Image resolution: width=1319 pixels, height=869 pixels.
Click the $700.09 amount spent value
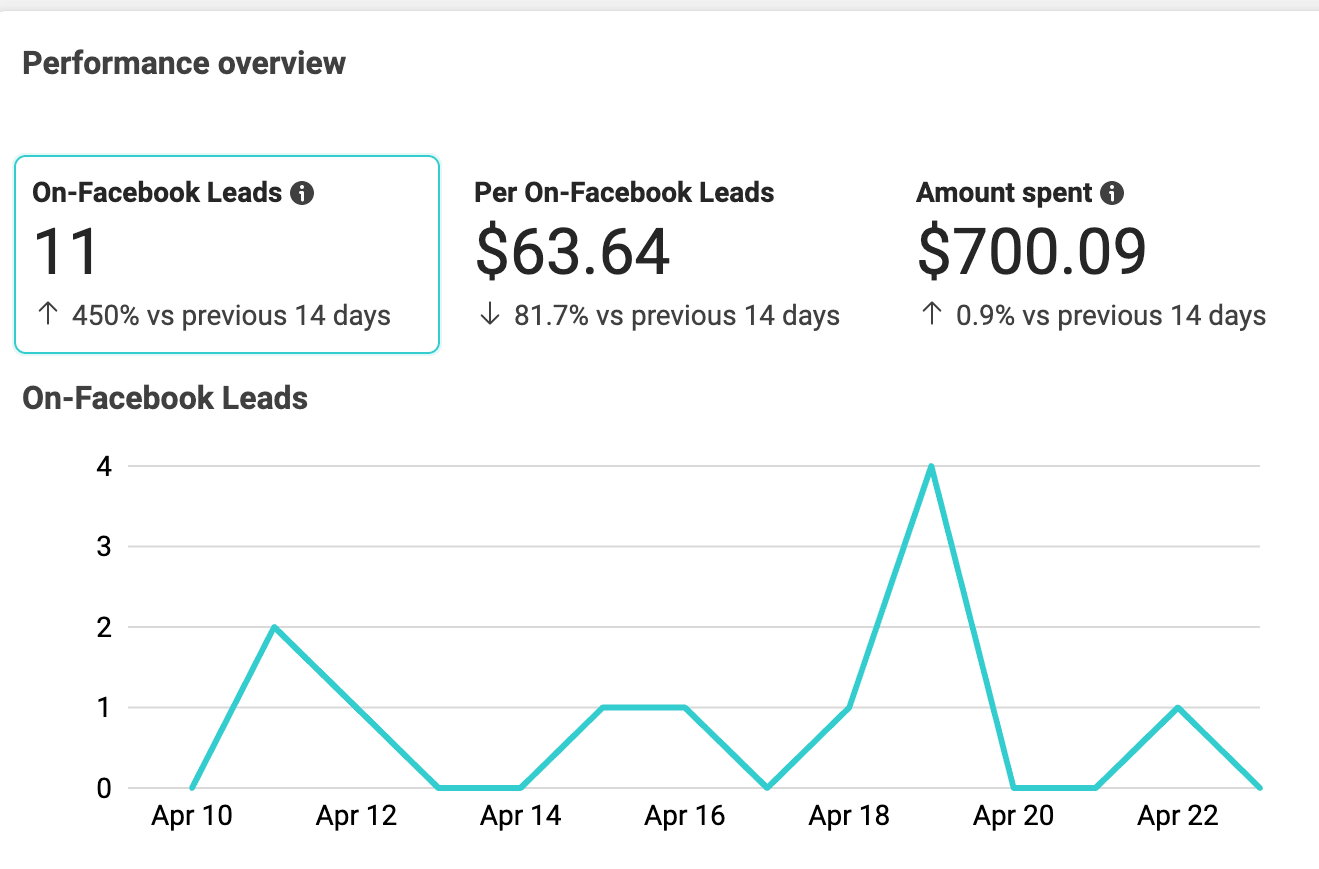[1031, 252]
